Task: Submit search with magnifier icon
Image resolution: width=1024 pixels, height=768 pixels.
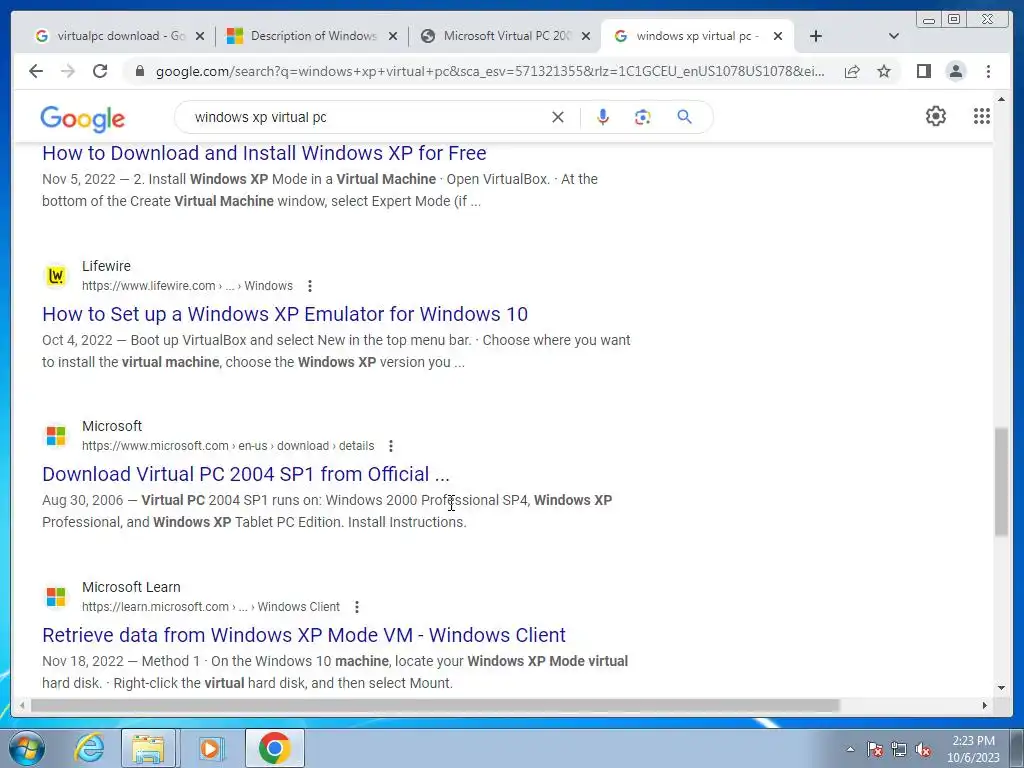Action: point(684,117)
